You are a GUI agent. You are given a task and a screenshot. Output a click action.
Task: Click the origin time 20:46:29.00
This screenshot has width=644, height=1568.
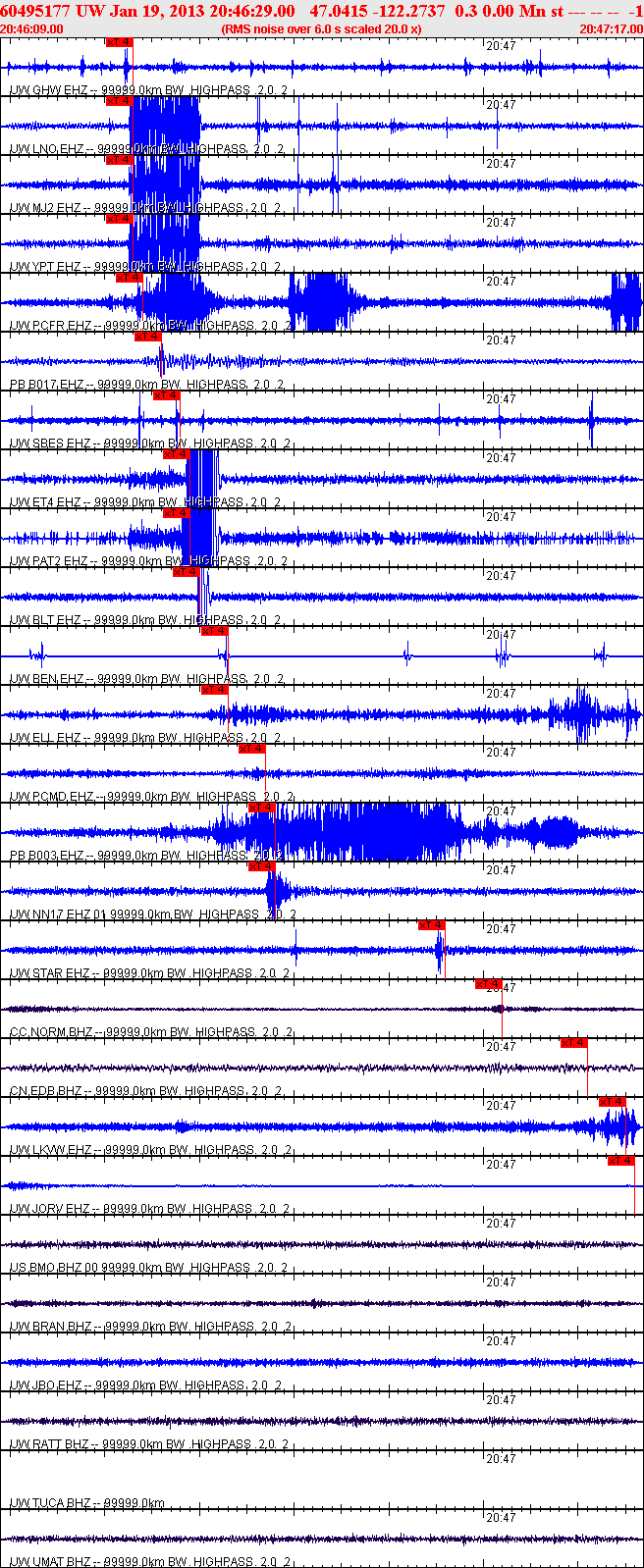(x=248, y=10)
